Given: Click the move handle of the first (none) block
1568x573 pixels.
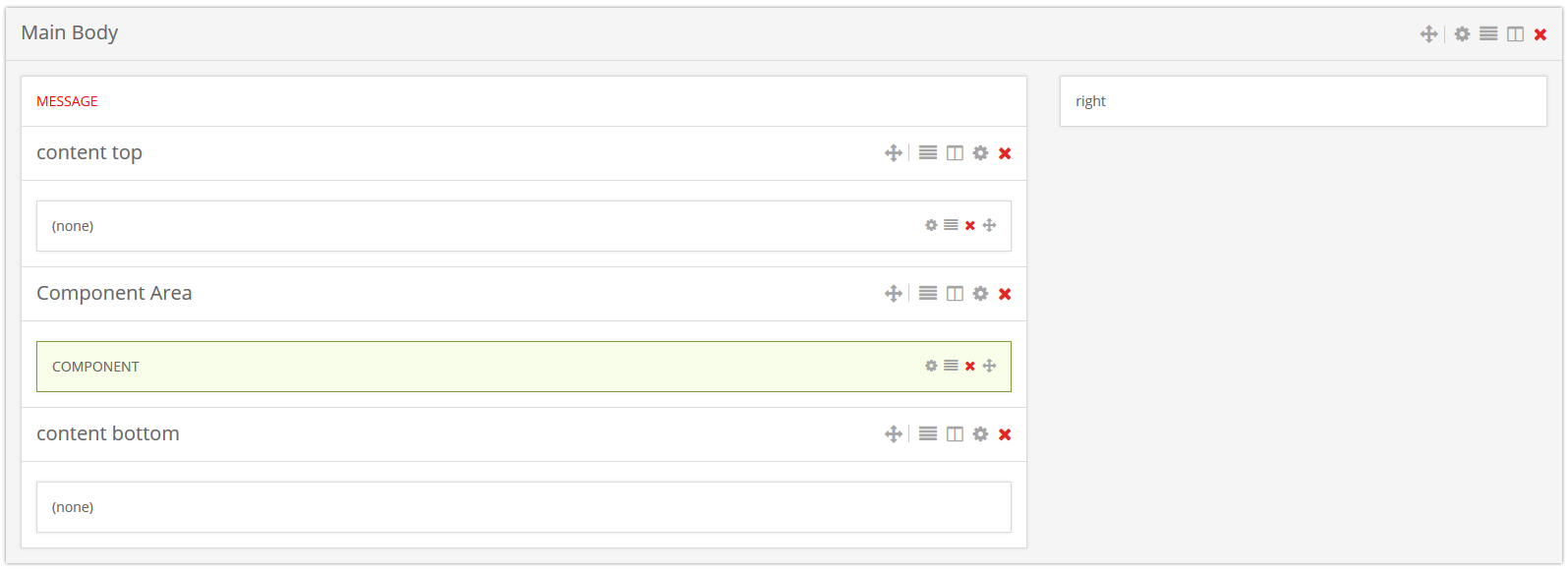Looking at the screenshot, I should pyautogui.click(x=989, y=226).
